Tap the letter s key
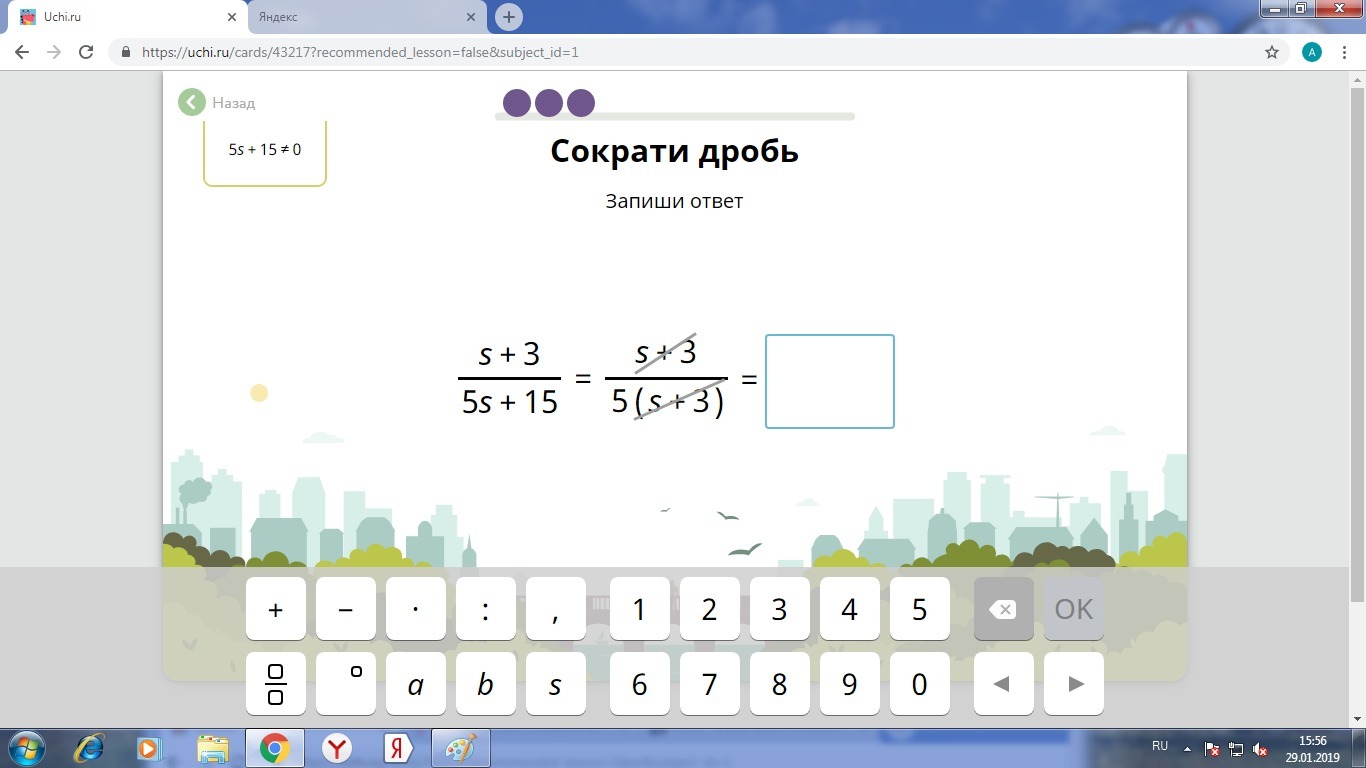The image size is (1366, 768). [556, 684]
